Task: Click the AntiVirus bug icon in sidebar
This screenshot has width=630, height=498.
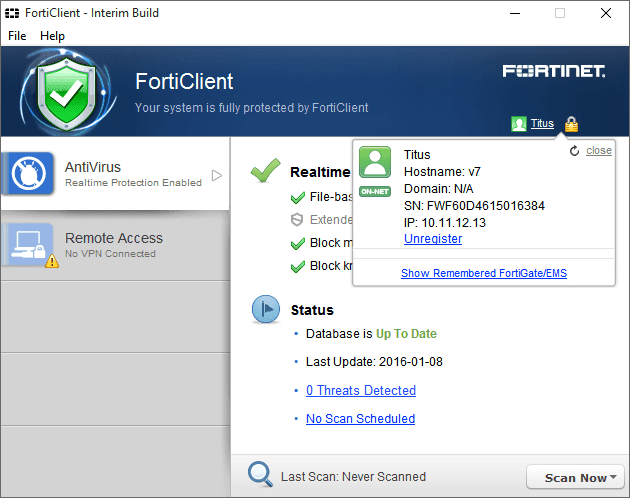Action: coord(28,173)
